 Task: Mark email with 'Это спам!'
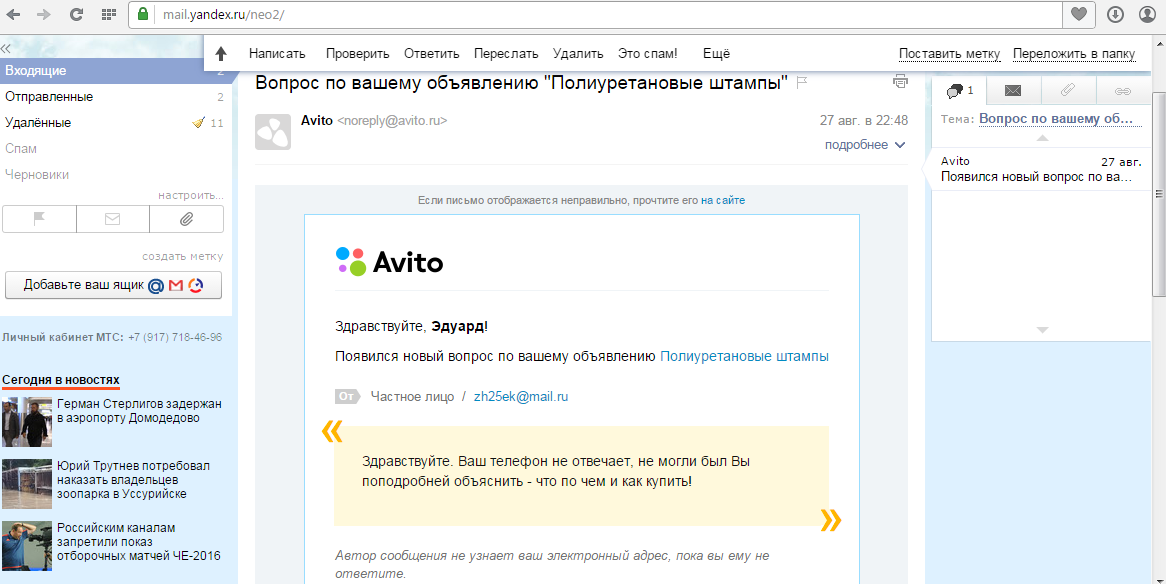(648, 54)
